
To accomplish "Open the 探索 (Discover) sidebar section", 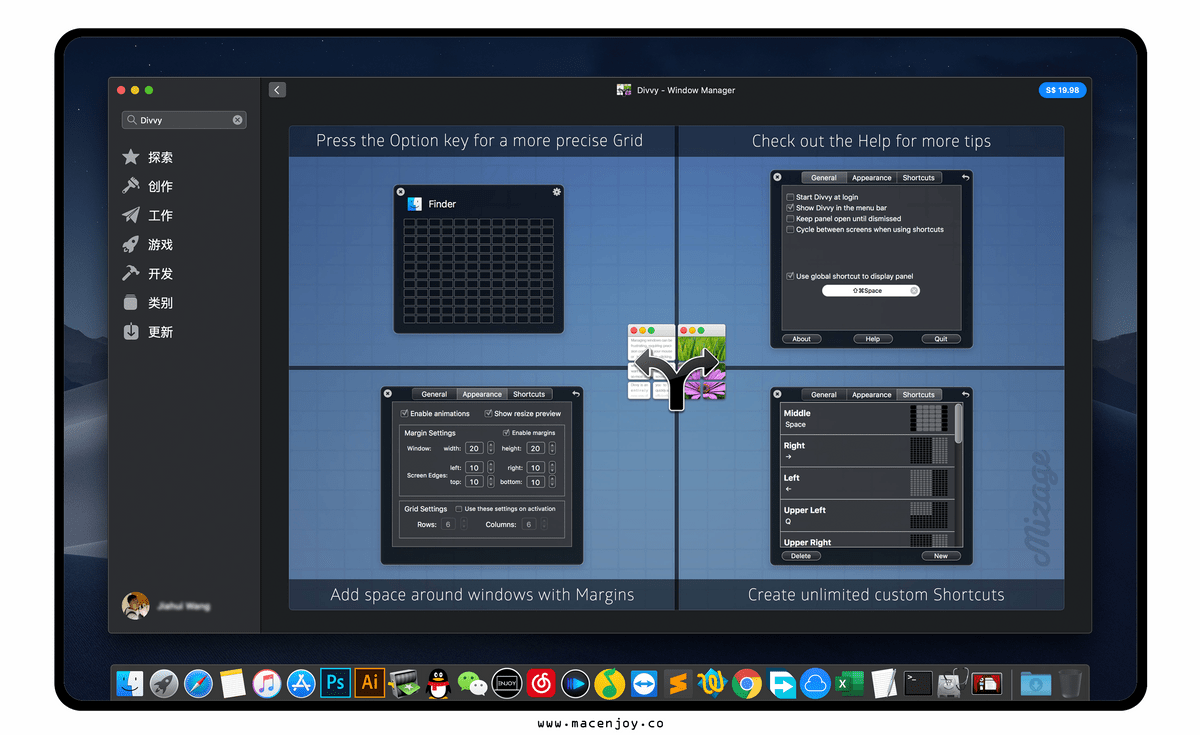I will tap(148, 157).
